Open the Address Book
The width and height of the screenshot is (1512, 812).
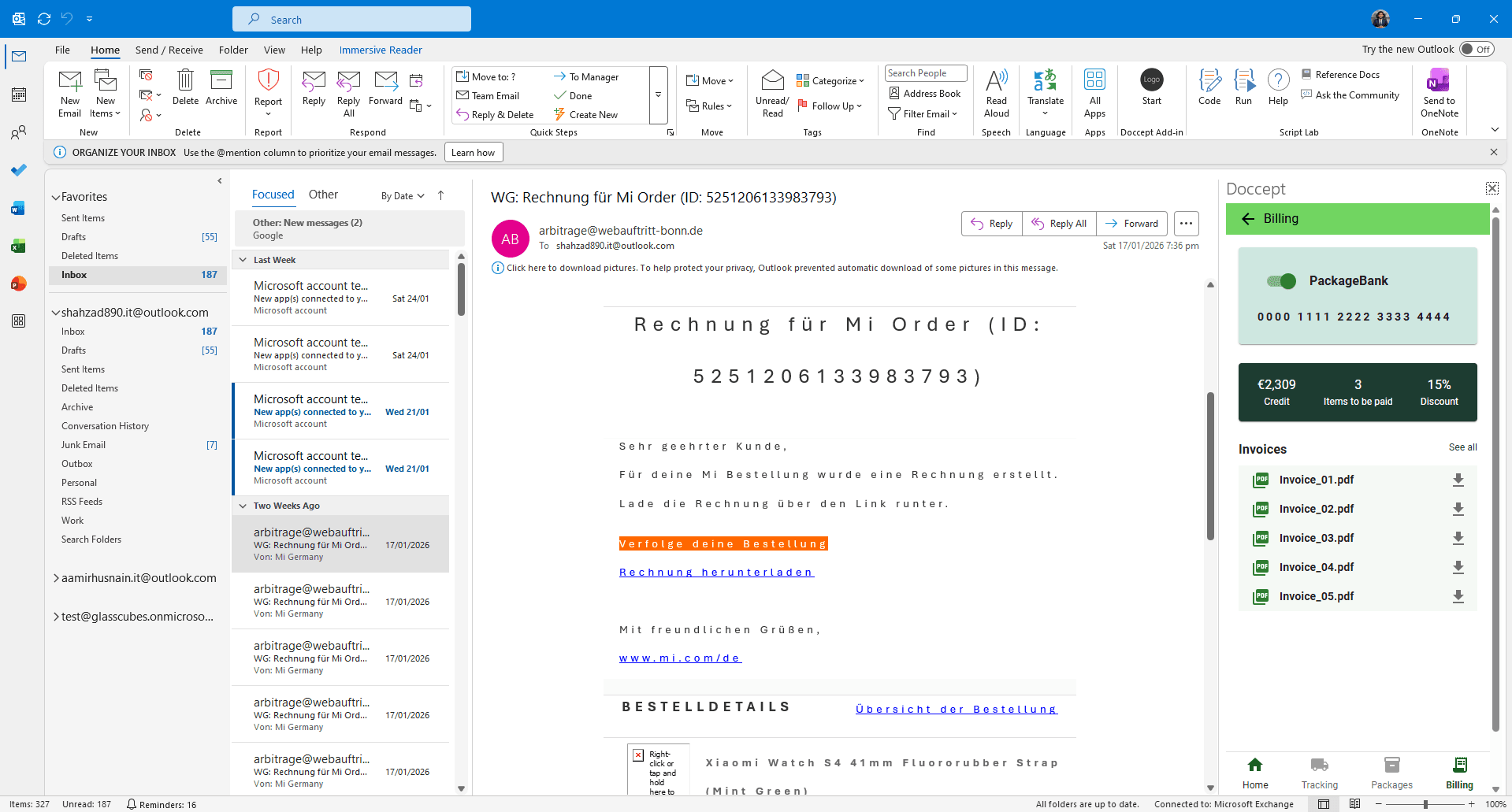[x=925, y=94]
